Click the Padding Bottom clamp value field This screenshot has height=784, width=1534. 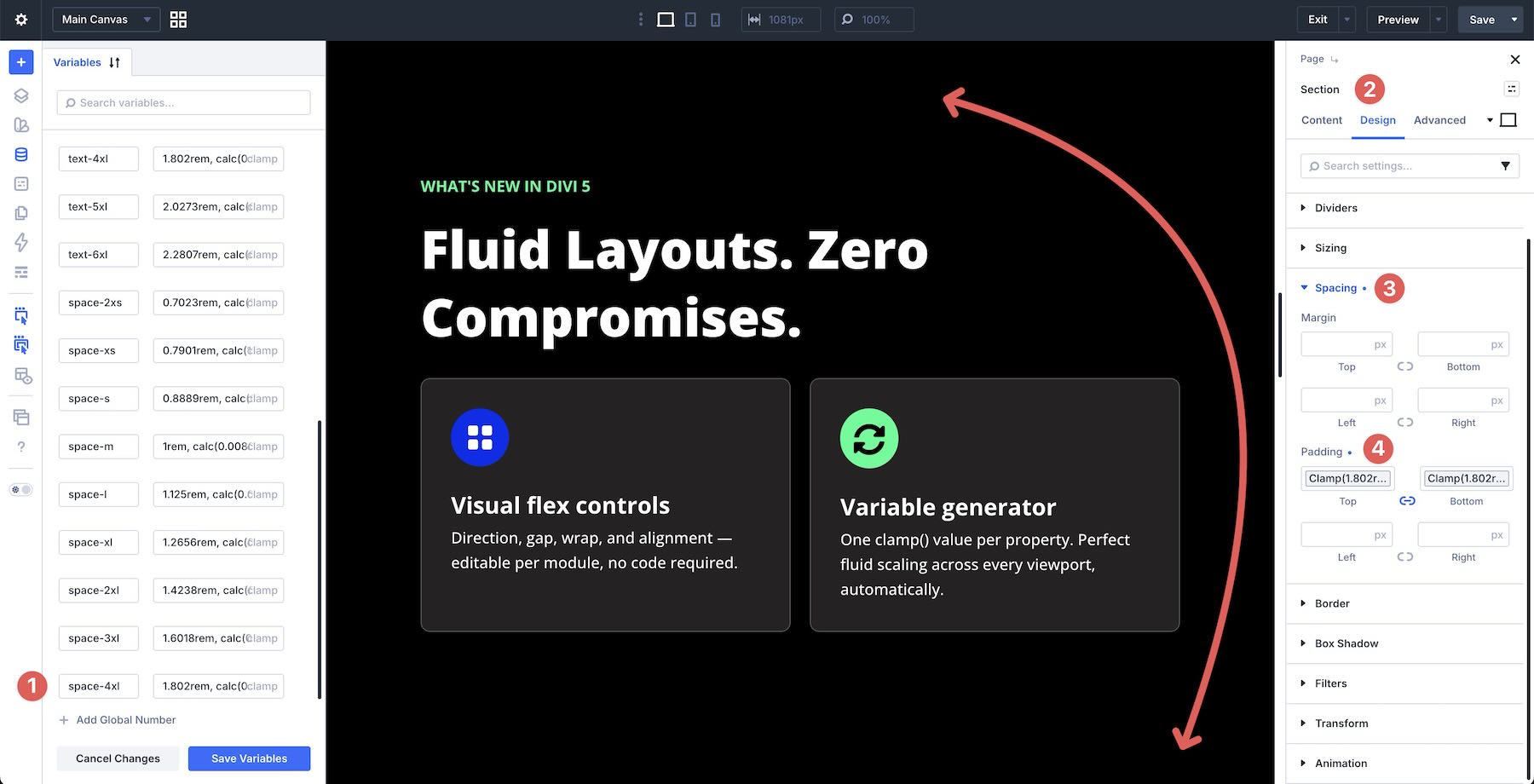pos(1466,478)
